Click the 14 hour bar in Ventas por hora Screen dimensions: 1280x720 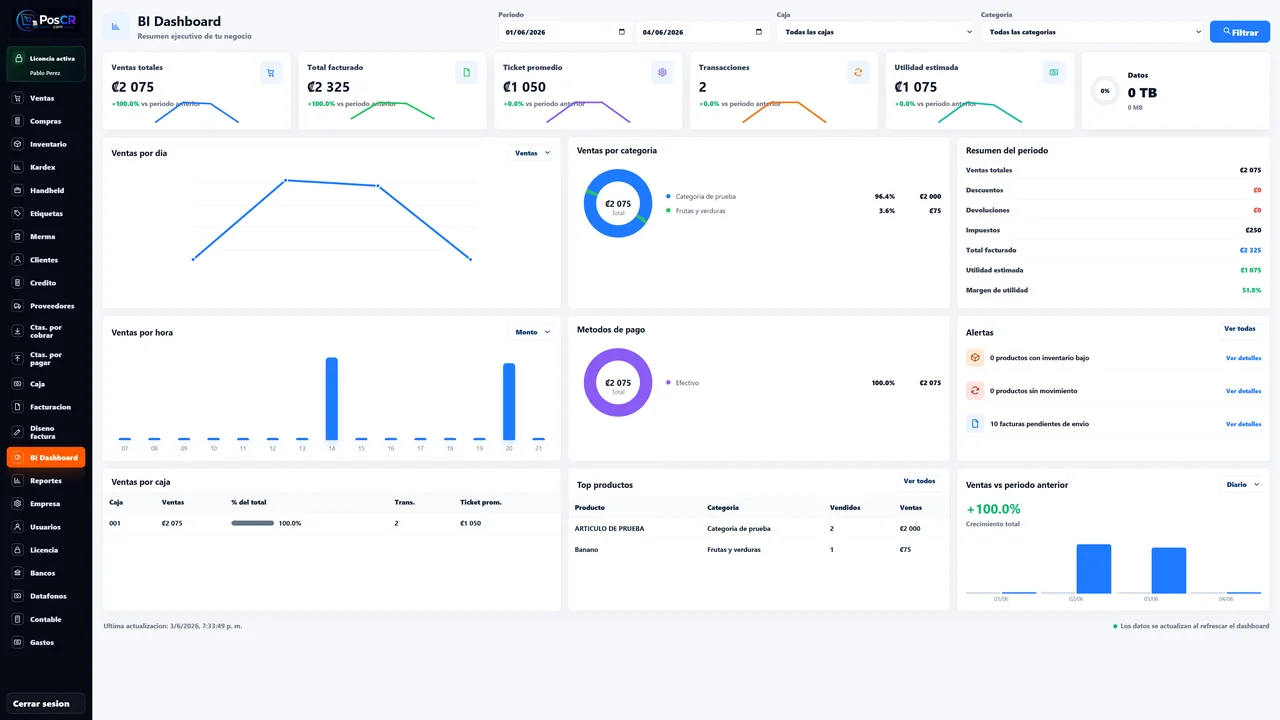(x=332, y=399)
